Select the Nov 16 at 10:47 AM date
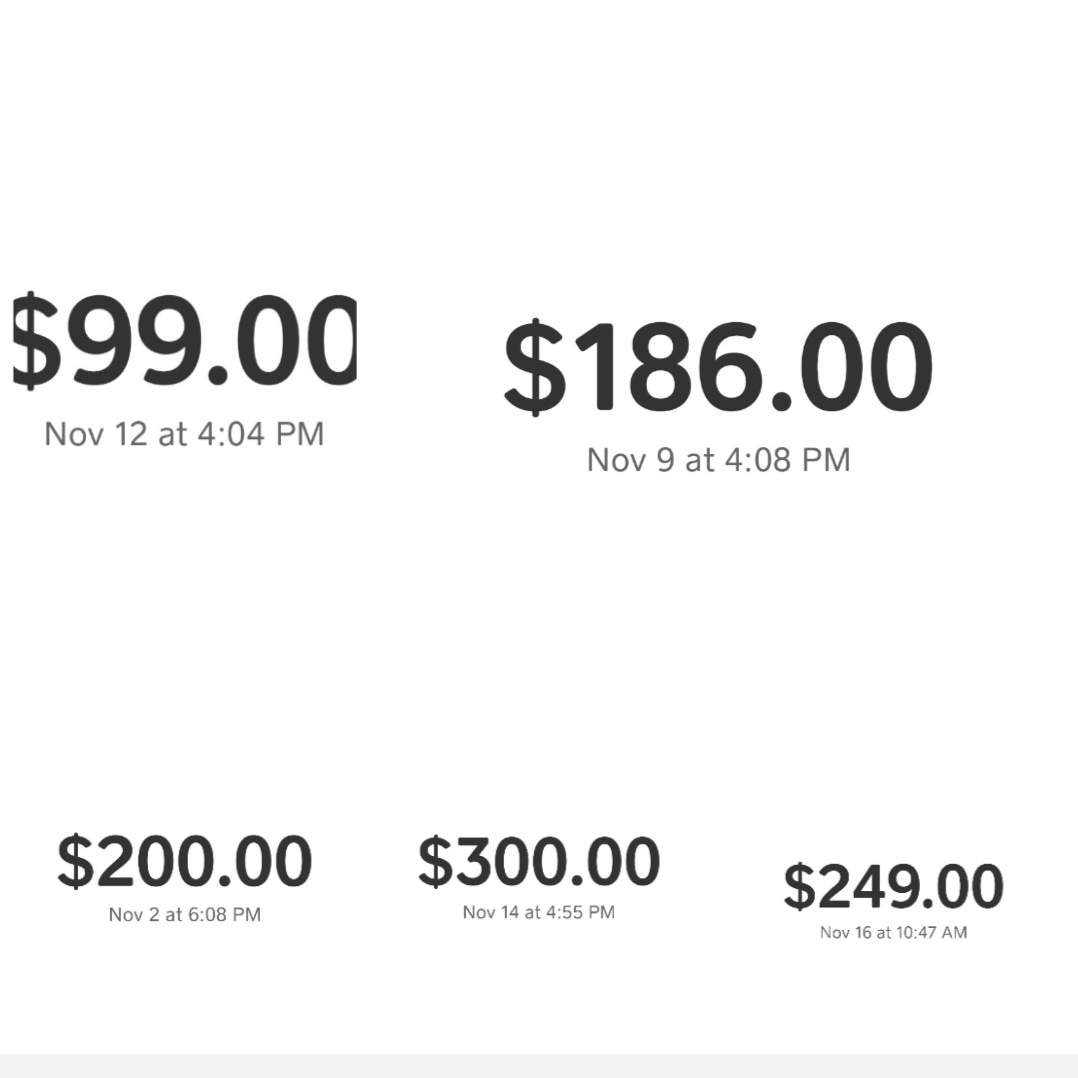 (x=893, y=933)
